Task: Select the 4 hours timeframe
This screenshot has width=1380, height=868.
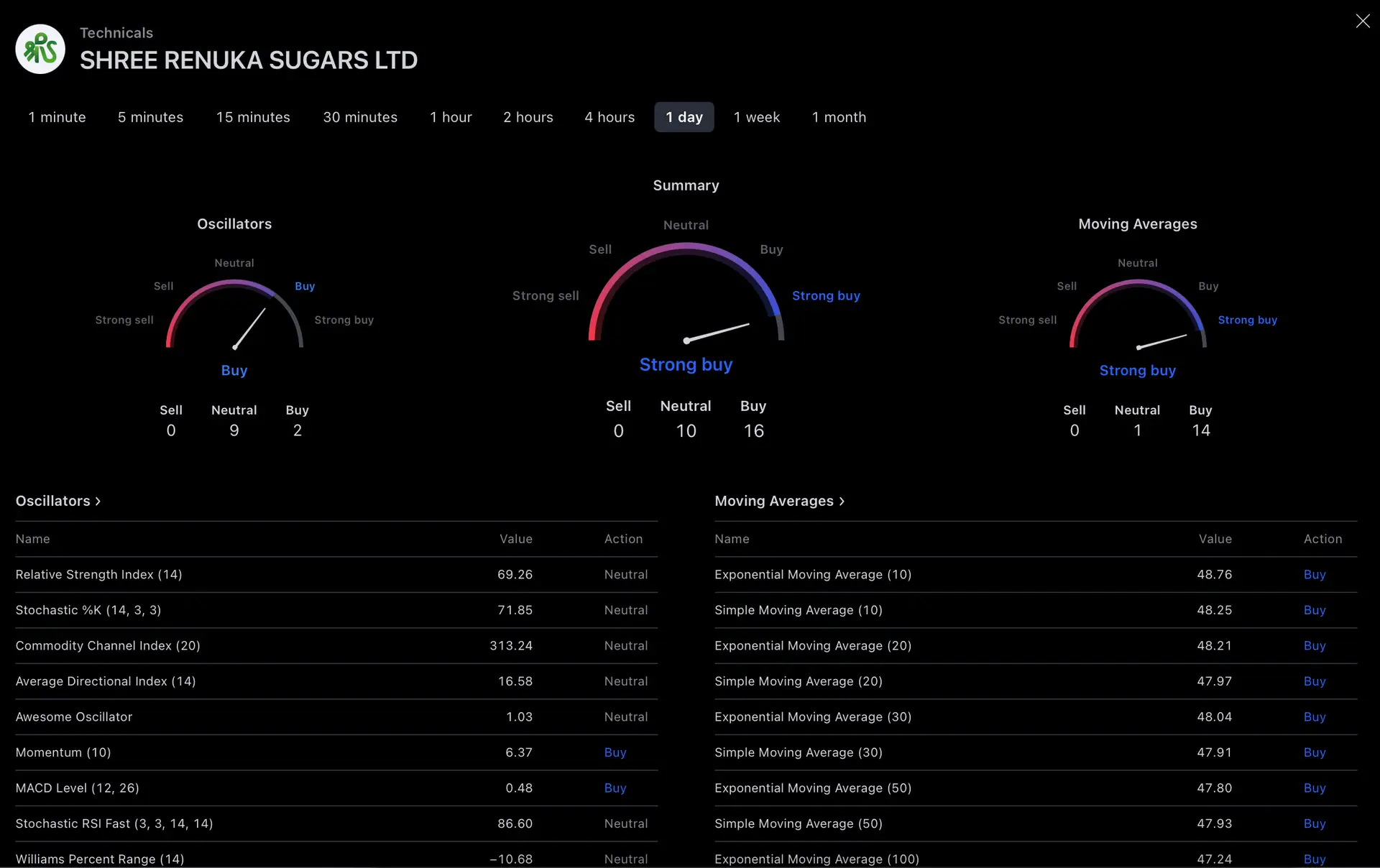Action: pos(609,117)
